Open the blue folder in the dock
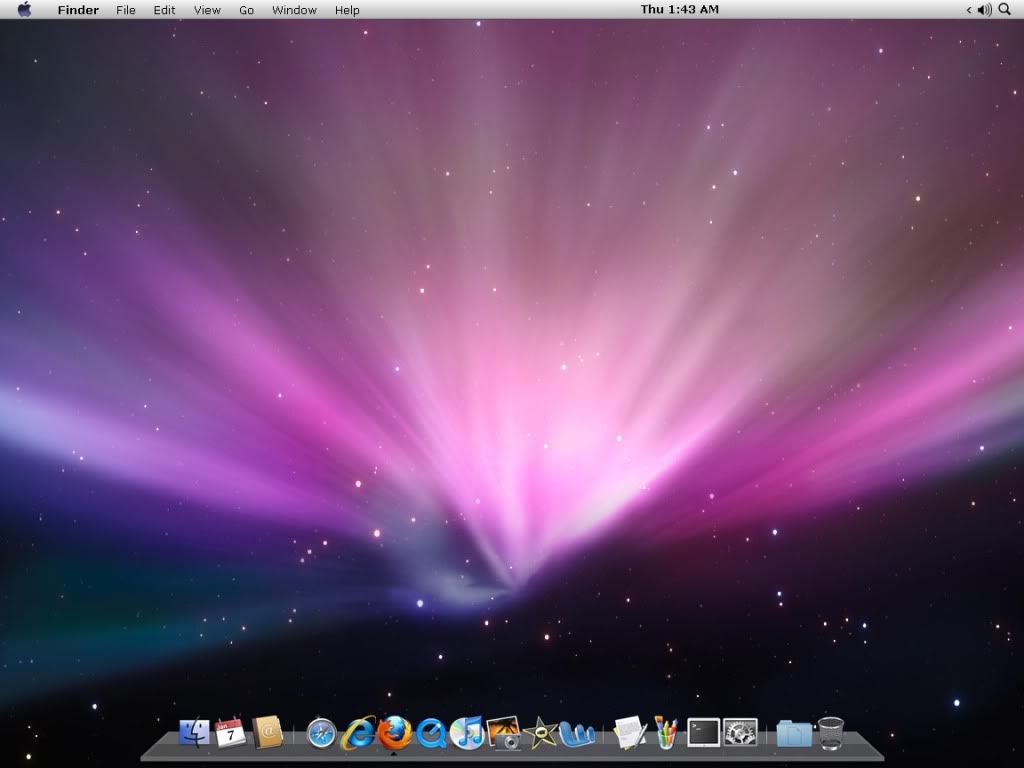The width and height of the screenshot is (1024, 768). click(794, 733)
